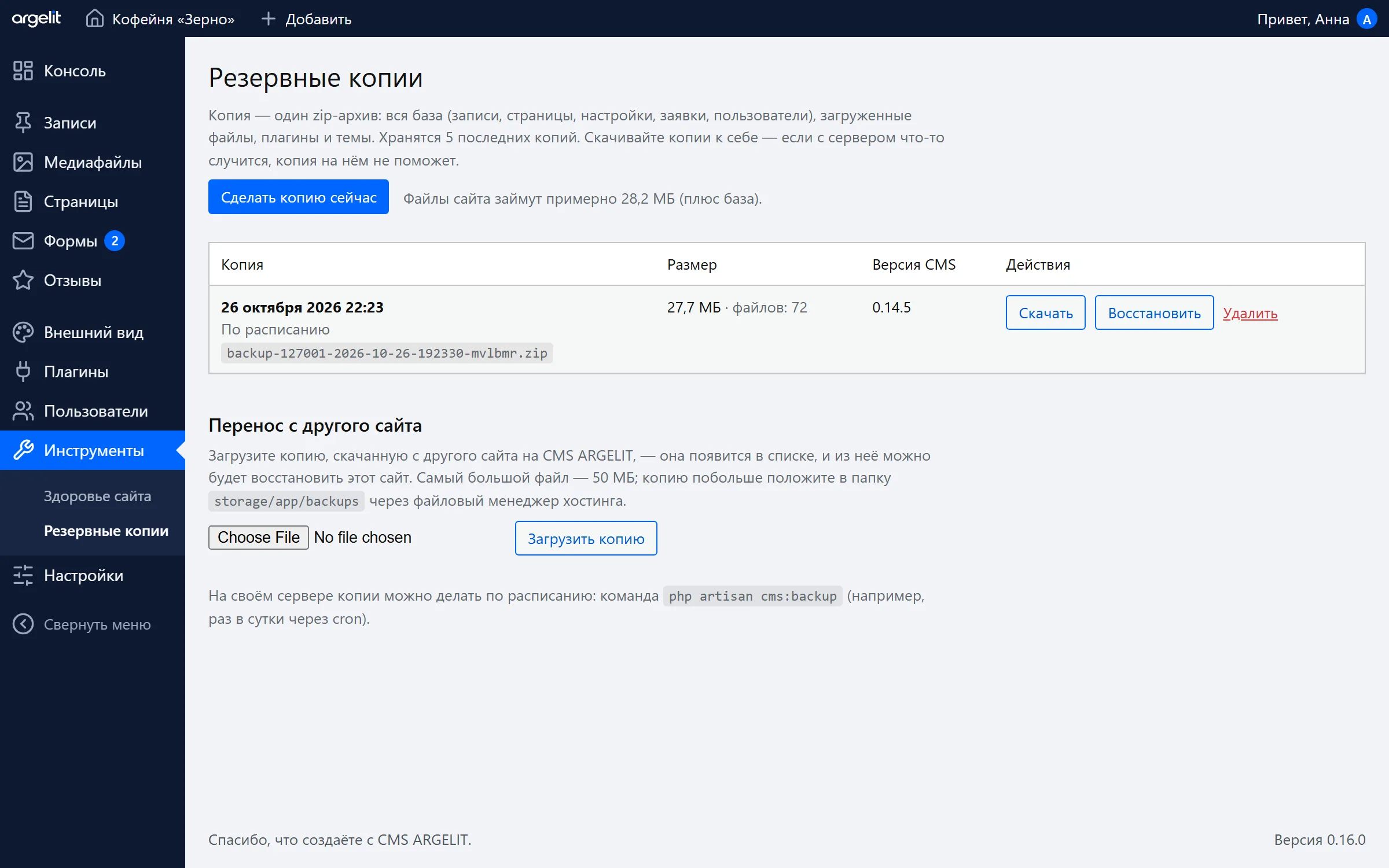Open Здоровье сайта submenu item
Viewport: 1389px width, 868px height.
97,496
